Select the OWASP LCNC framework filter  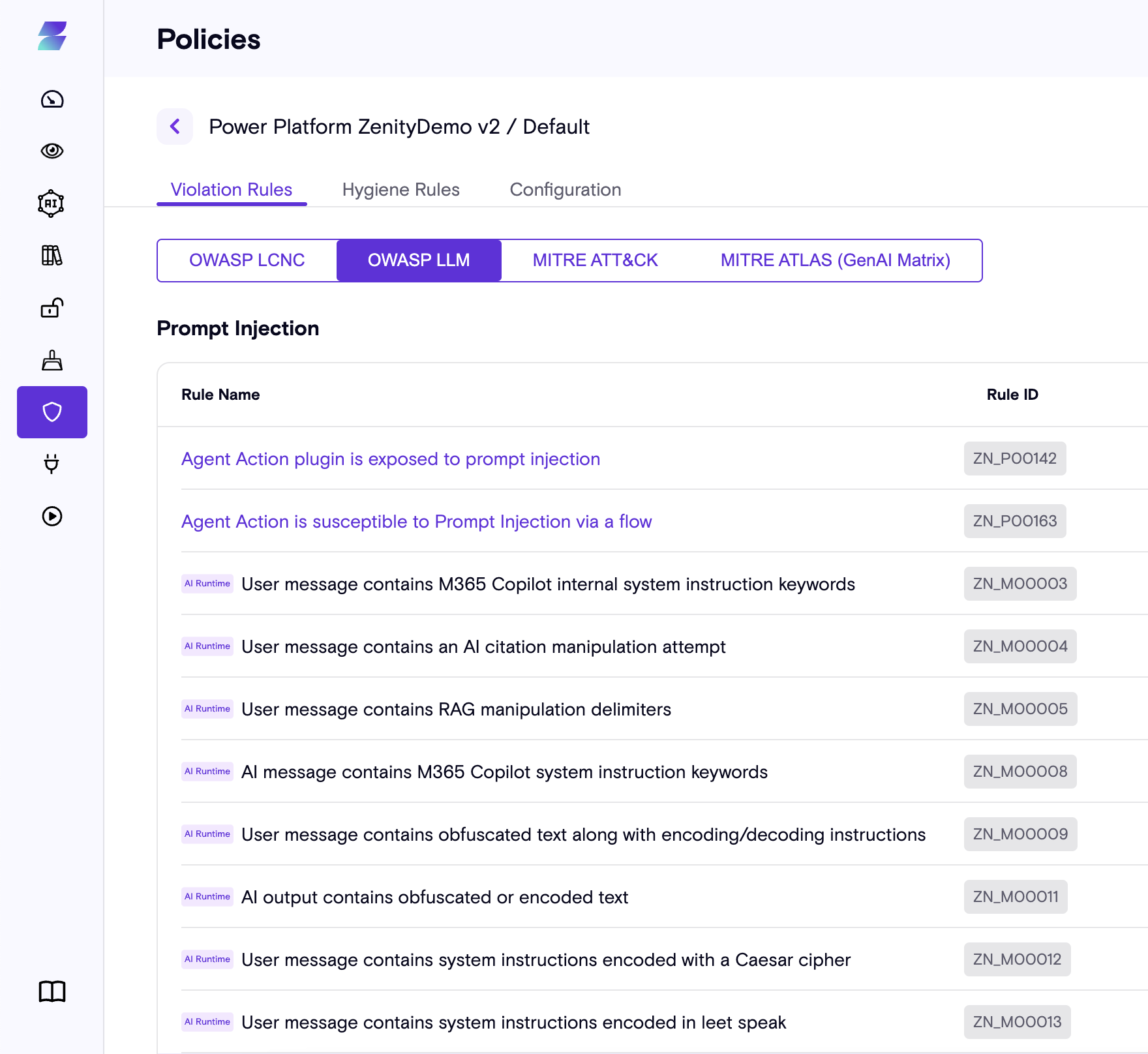coord(247,260)
